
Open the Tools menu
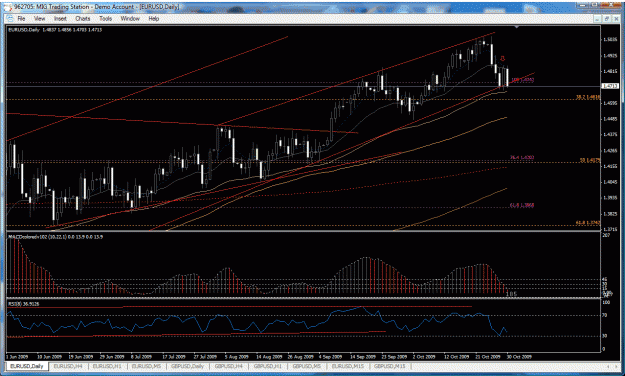pos(106,19)
